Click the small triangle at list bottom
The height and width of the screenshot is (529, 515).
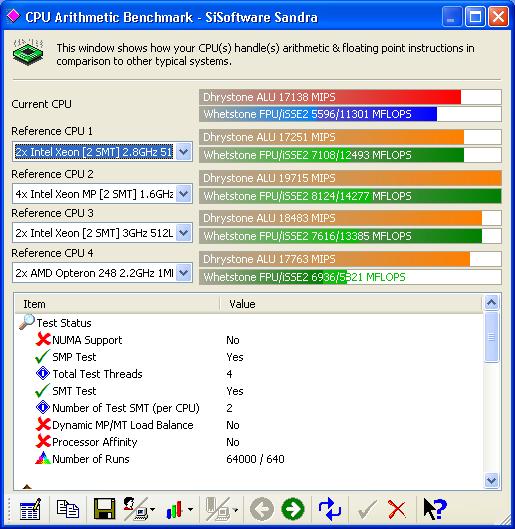click(27, 486)
